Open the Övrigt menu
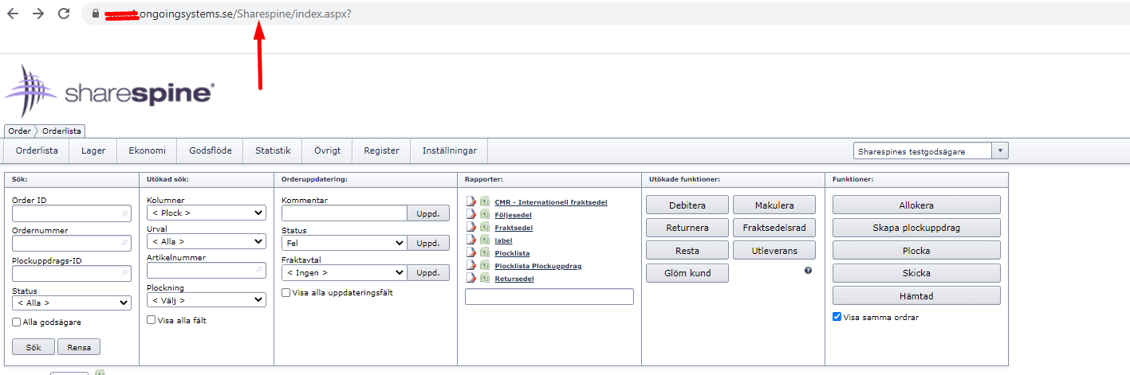Viewport: 1130px width, 375px height. [327, 151]
